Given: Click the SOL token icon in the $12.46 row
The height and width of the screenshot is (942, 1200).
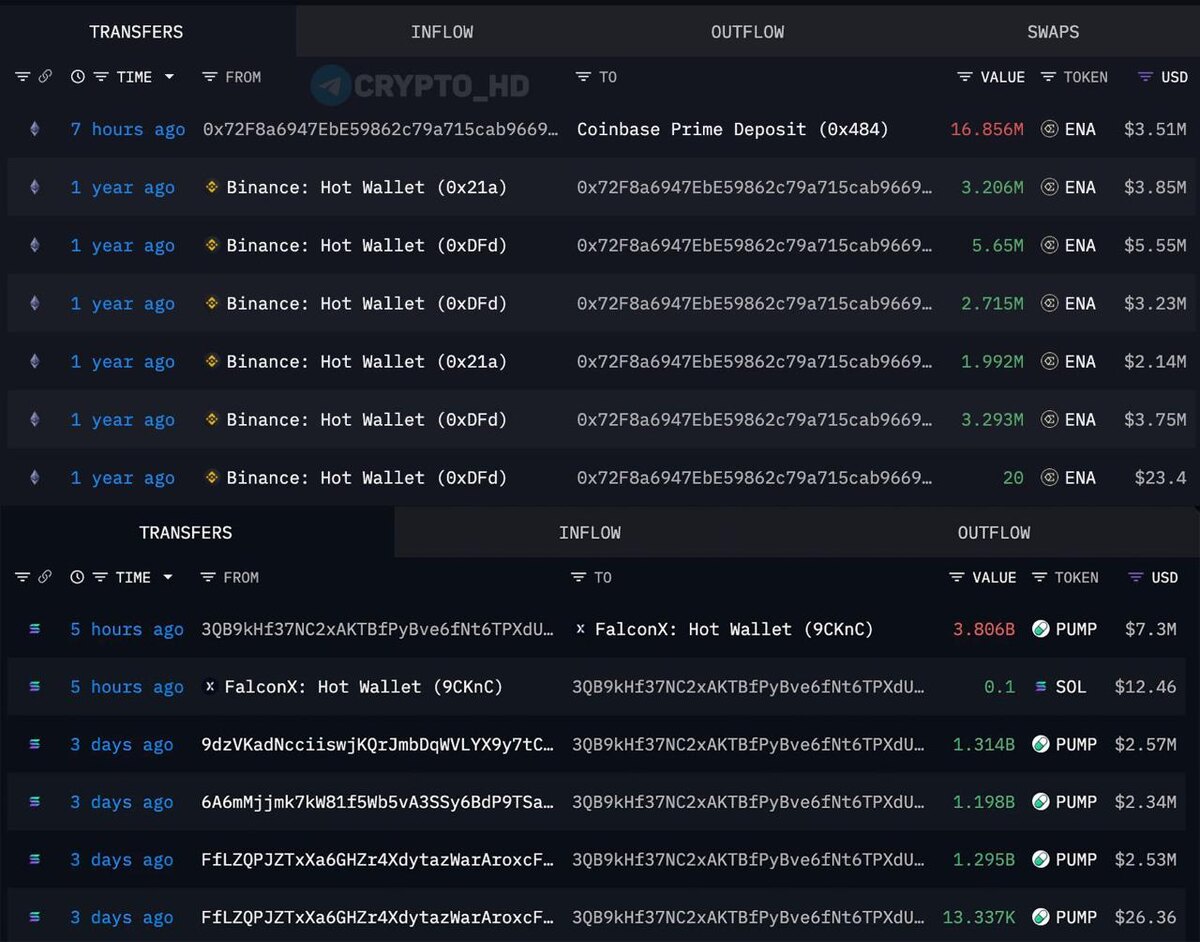Looking at the screenshot, I should pyautogui.click(x=1040, y=687).
